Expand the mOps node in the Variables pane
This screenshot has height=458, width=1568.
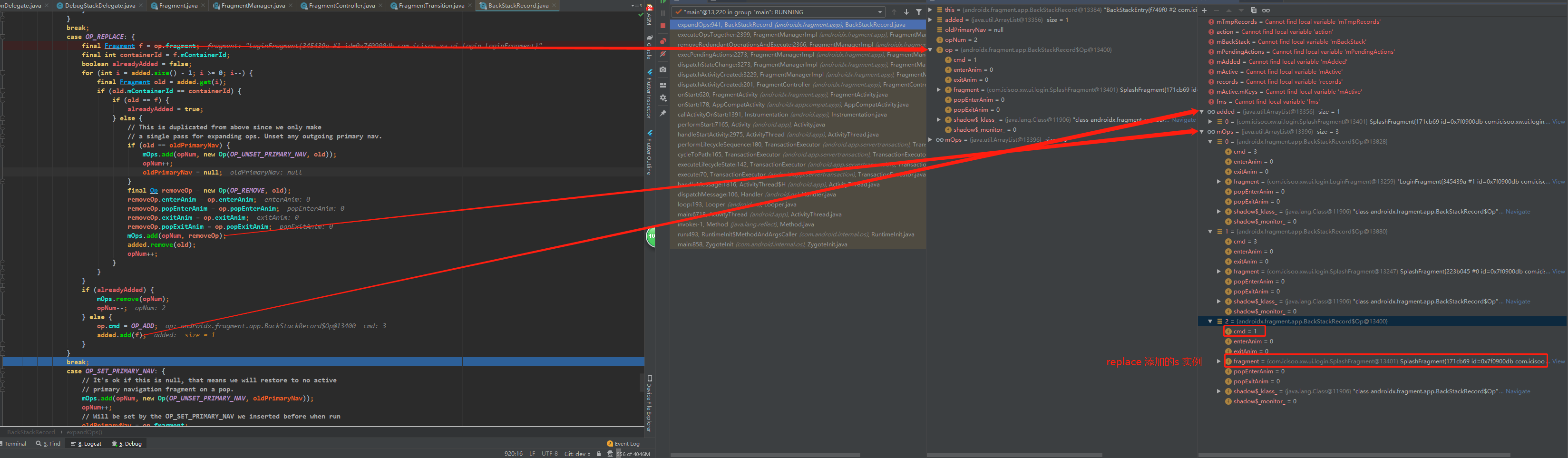(931, 139)
